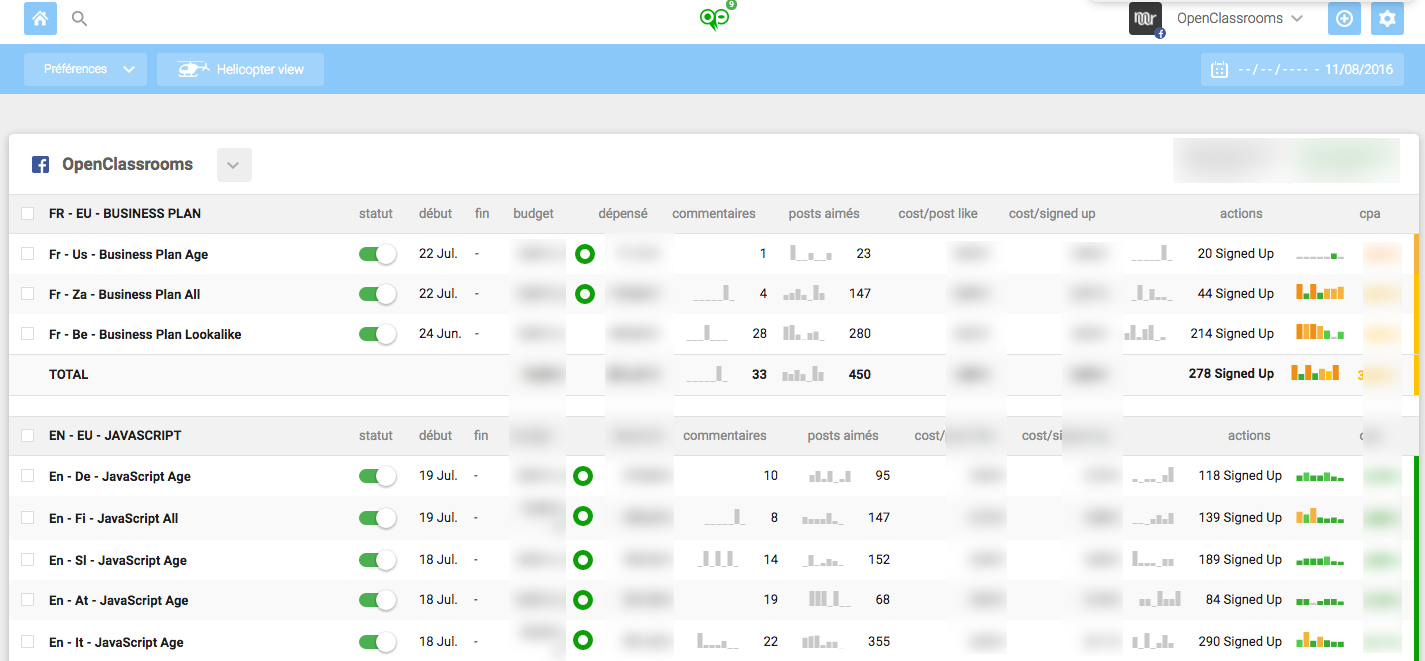Click green status circle for En - It row
This screenshot has width=1425, height=661.
point(583,640)
